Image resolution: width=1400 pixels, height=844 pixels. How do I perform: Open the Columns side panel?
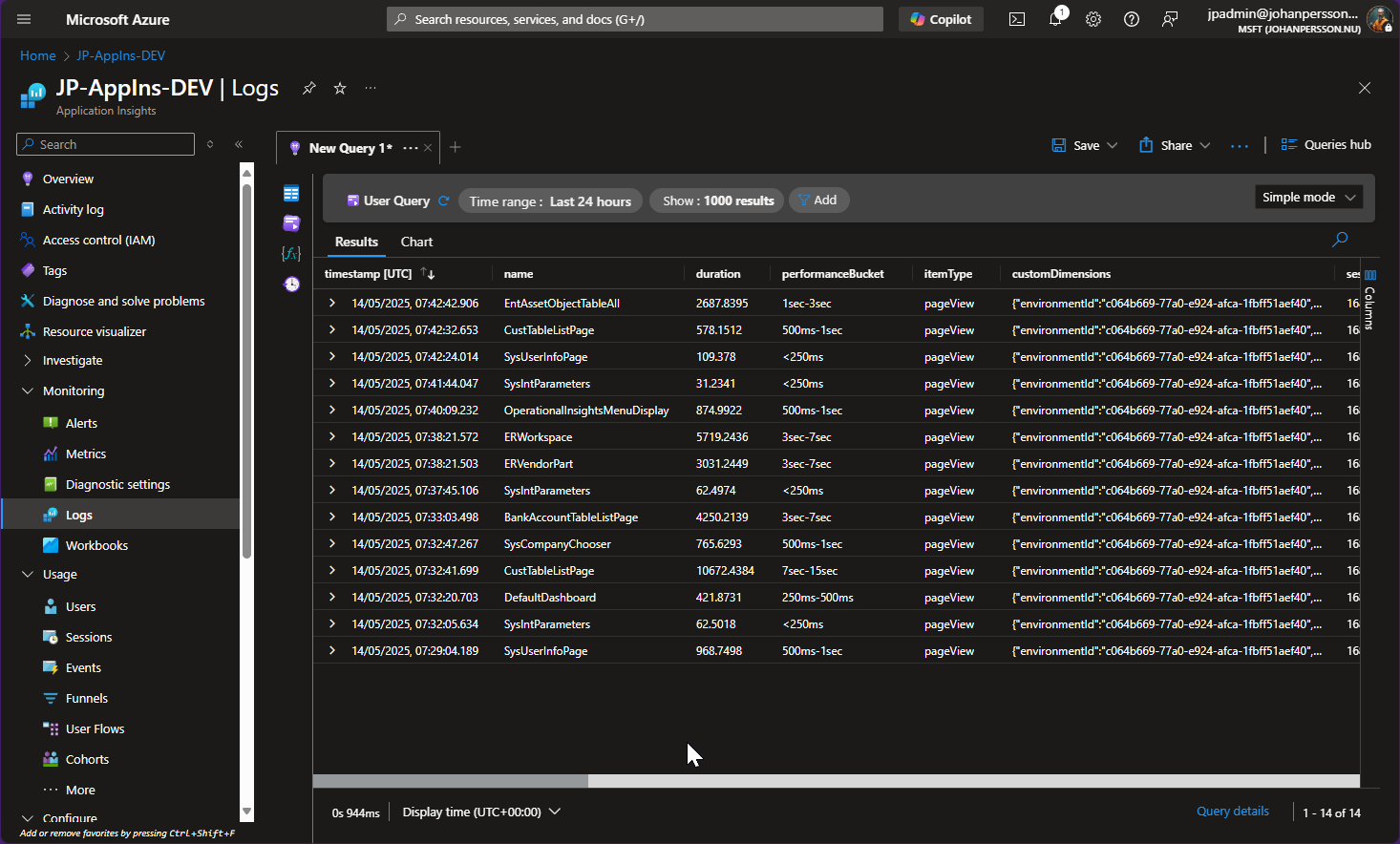click(1369, 301)
